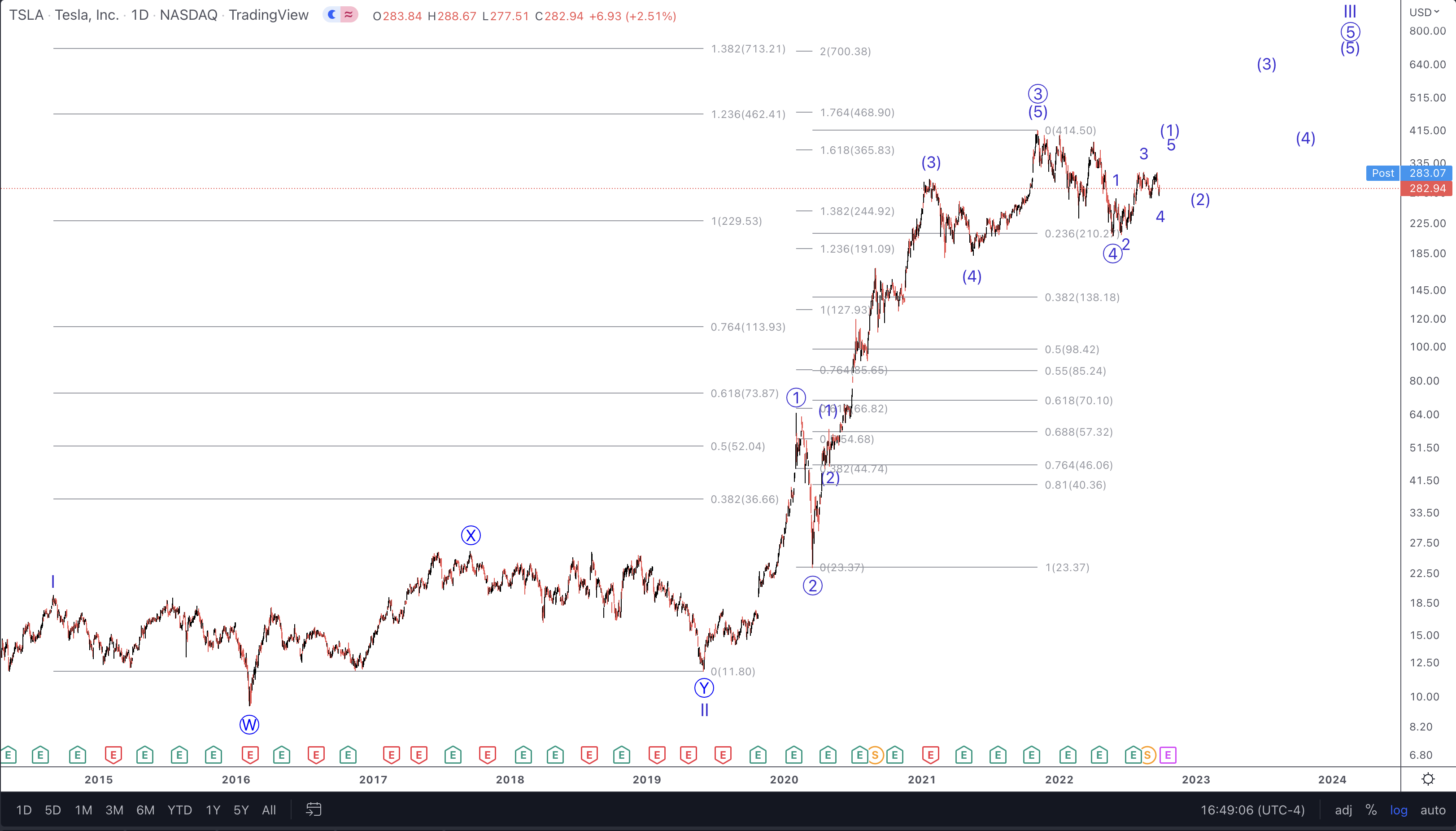1456x831 pixels.
Task: Select the circled 1 wave label
Action: click(796, 398)
